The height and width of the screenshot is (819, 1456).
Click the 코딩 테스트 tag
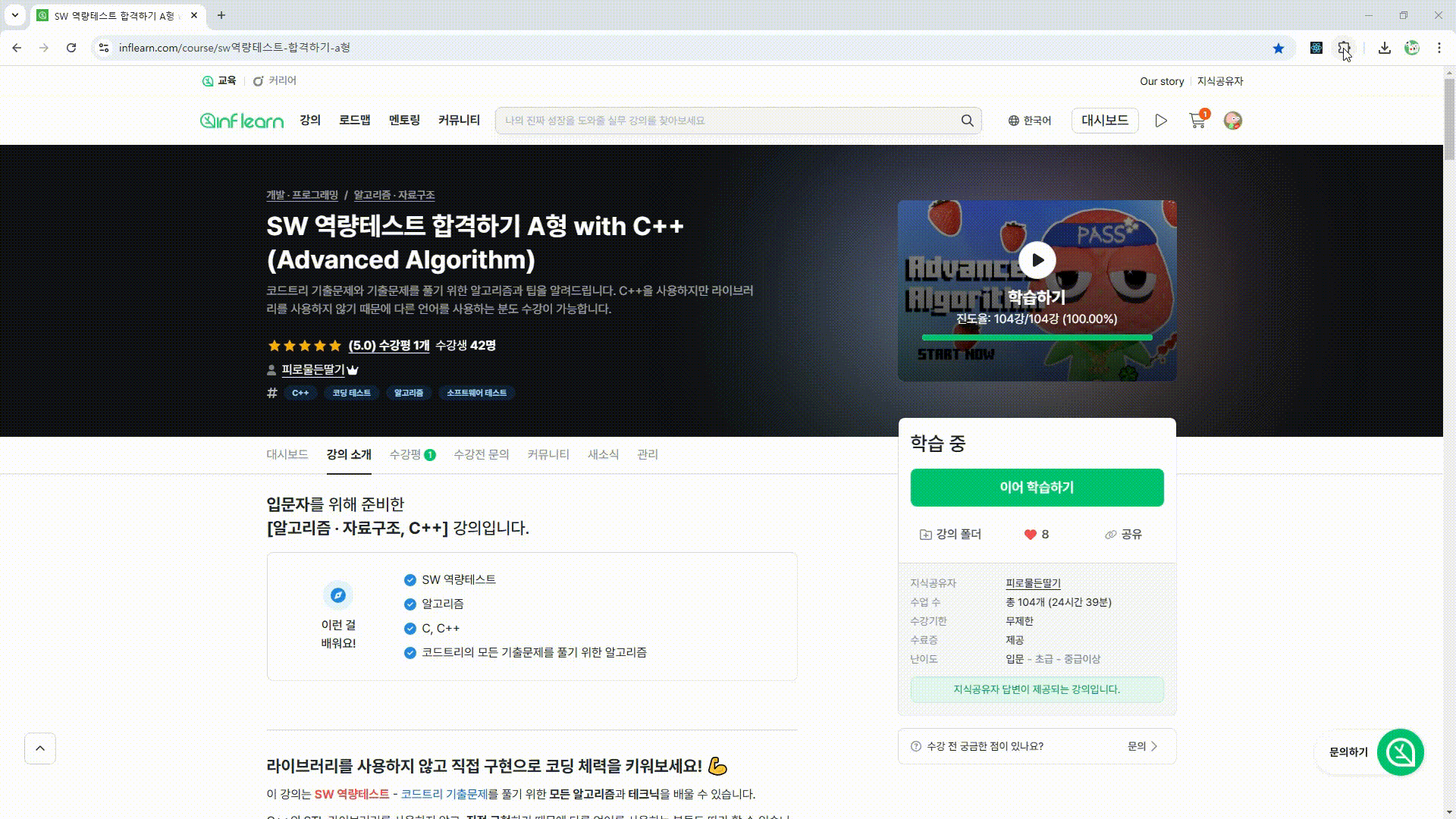[x=351, y=393]
